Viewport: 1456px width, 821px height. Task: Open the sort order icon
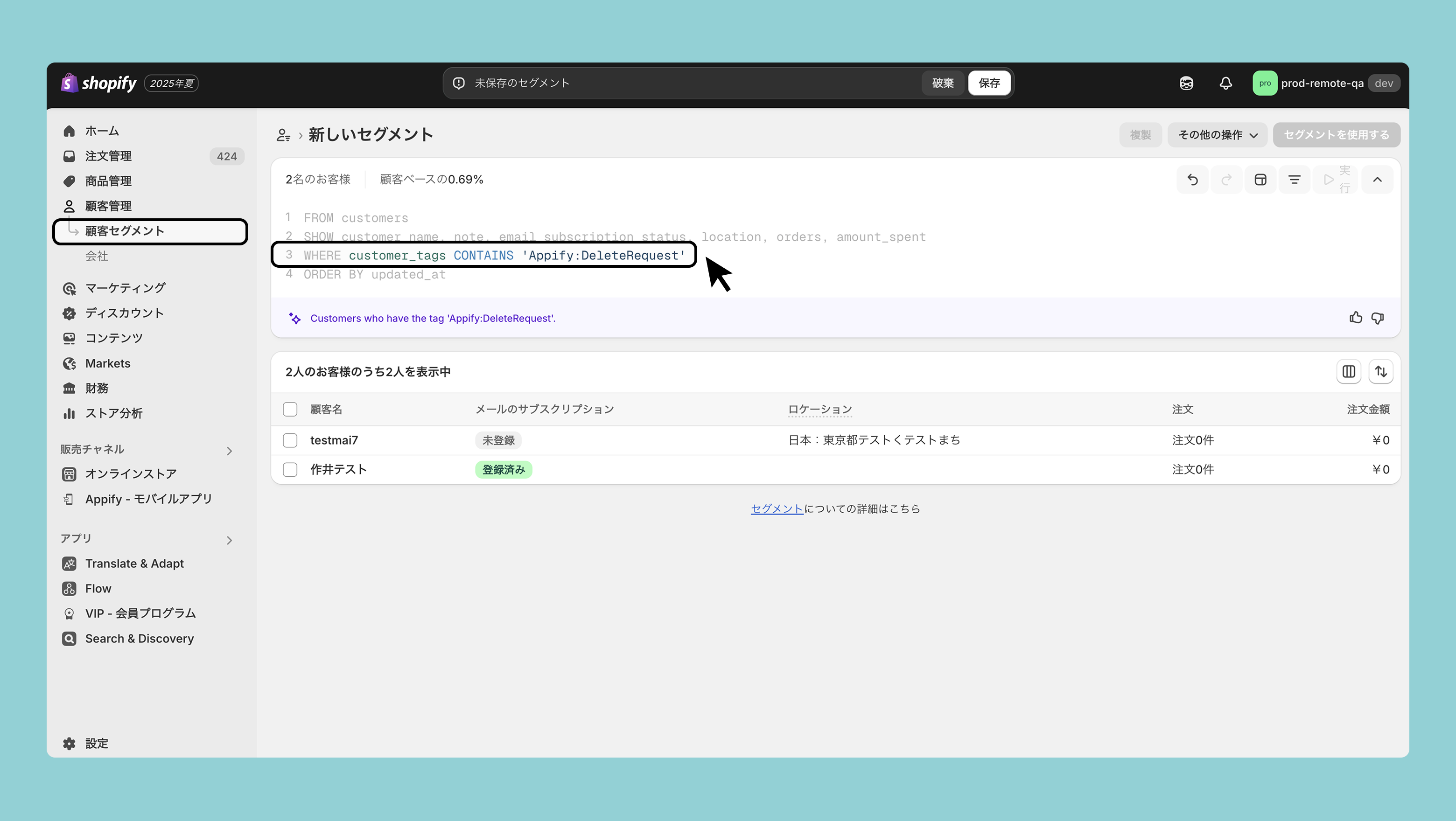[x=1381, y=371]
